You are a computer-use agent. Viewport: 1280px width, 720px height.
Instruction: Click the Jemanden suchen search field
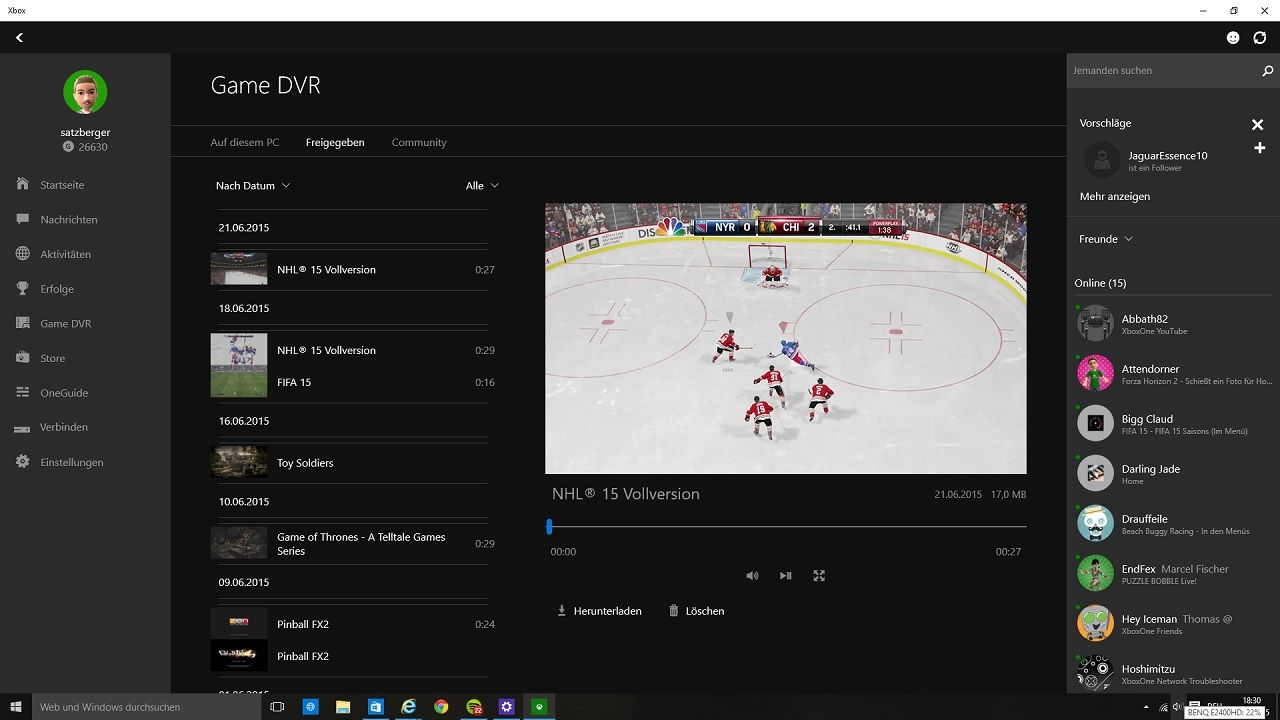pyautogui.click(x=1162, y=71)
